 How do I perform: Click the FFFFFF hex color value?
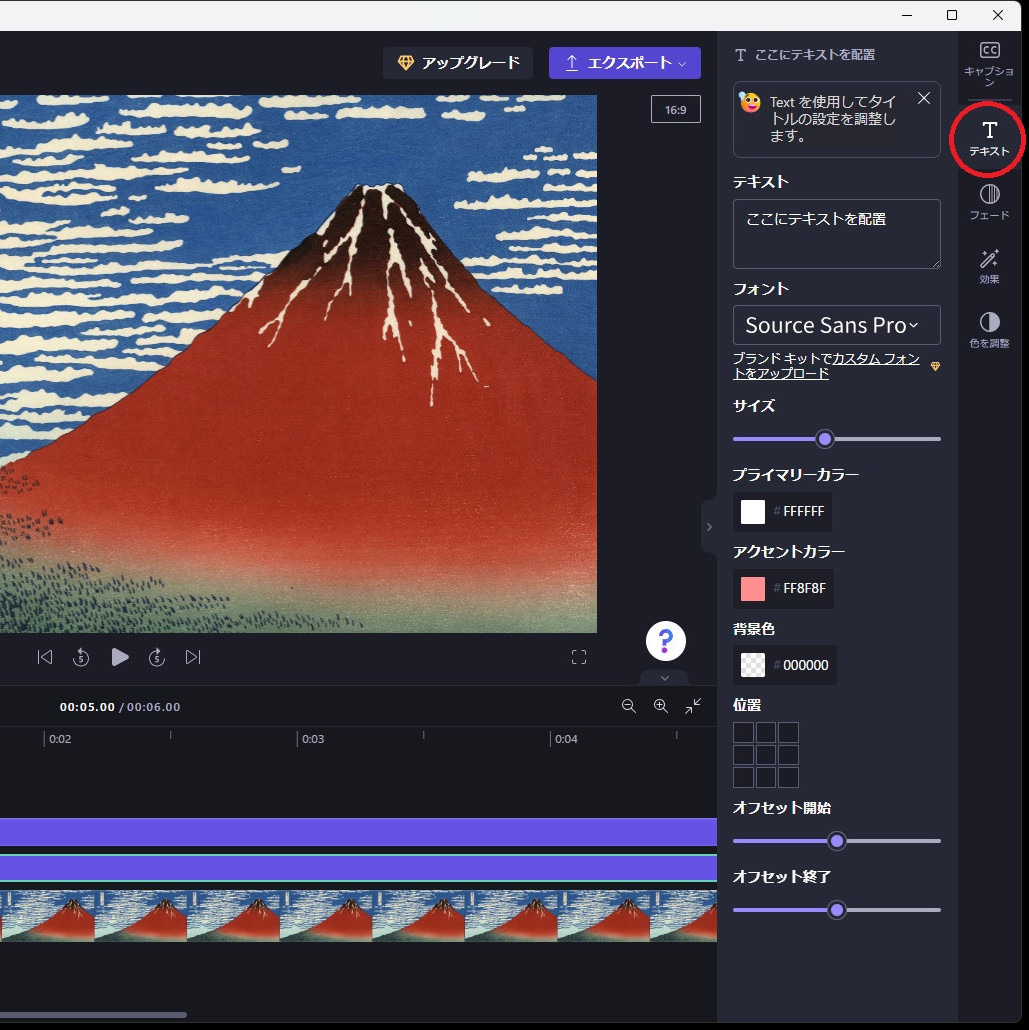tap(803, 512)
